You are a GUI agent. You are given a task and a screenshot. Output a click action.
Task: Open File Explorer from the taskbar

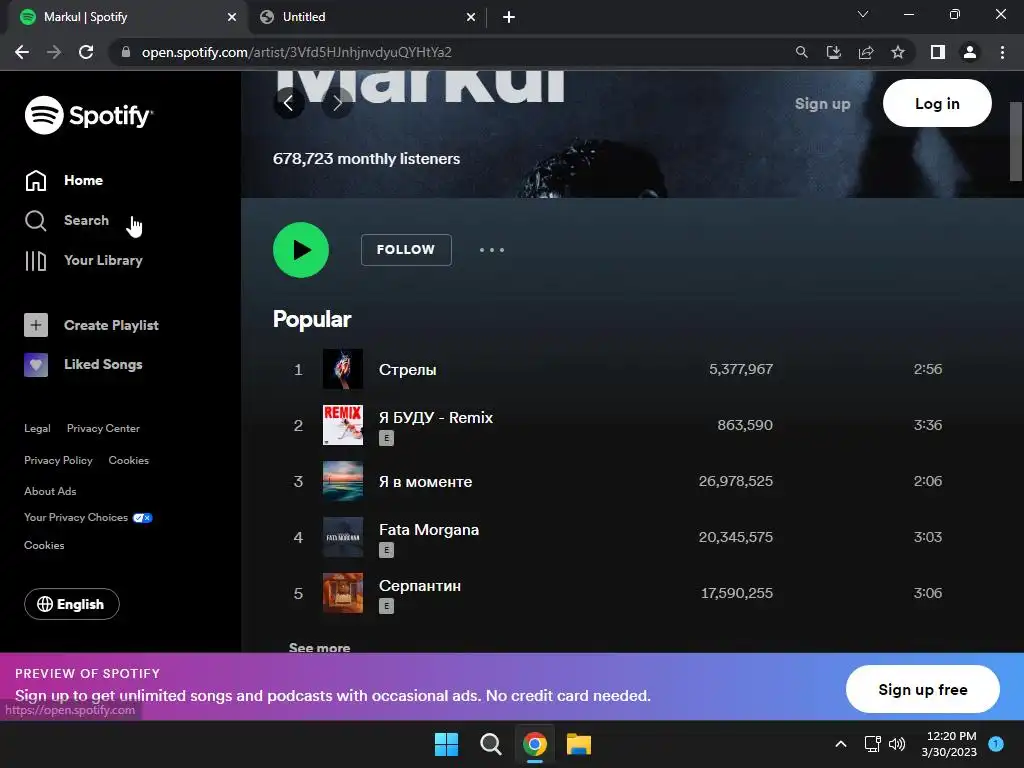(579, 744)
